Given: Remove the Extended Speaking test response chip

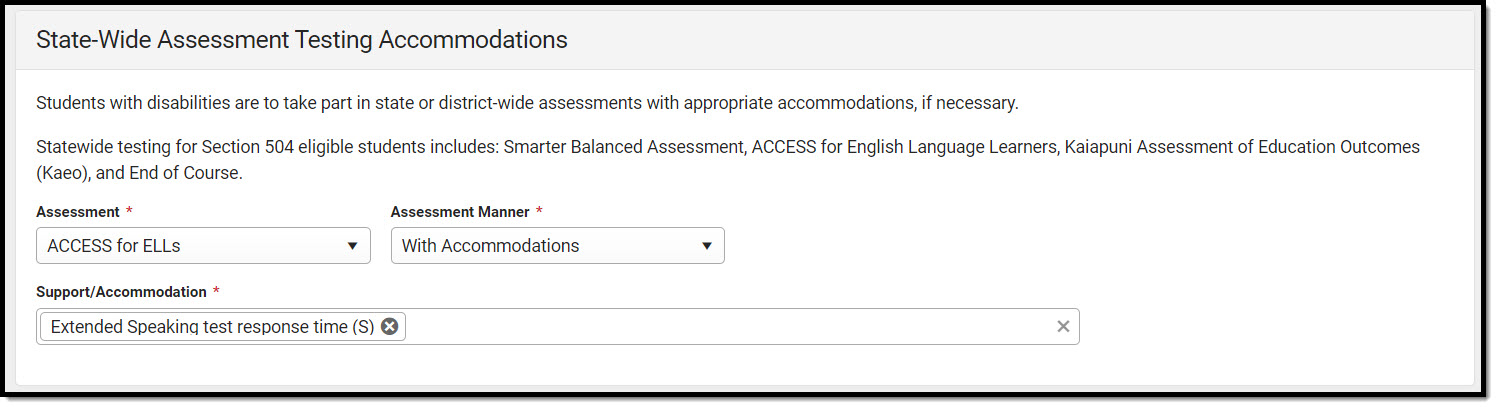Looking at the screenshot, I should (390, 326).
